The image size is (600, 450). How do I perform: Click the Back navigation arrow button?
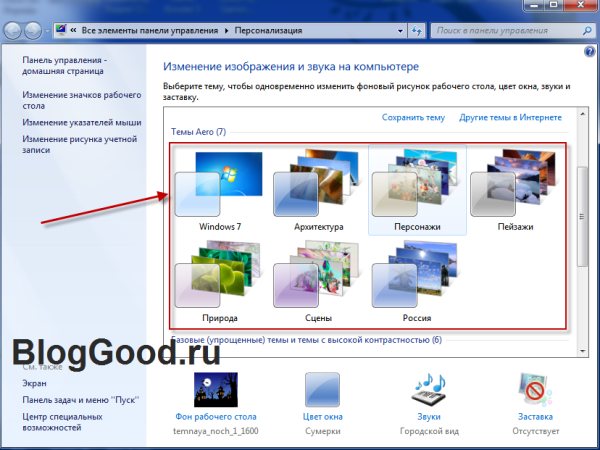(x=13, y=31)
